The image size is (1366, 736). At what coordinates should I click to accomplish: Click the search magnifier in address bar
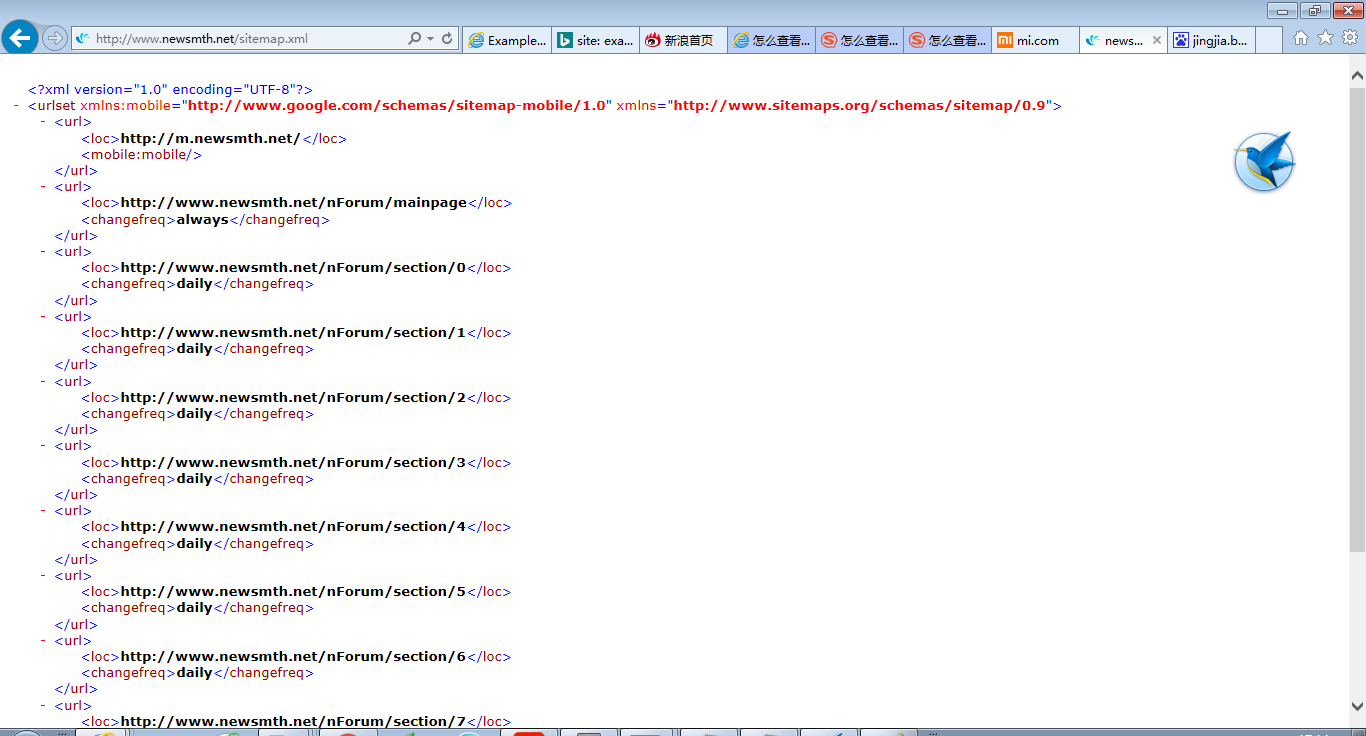click(x=414, y=39)
